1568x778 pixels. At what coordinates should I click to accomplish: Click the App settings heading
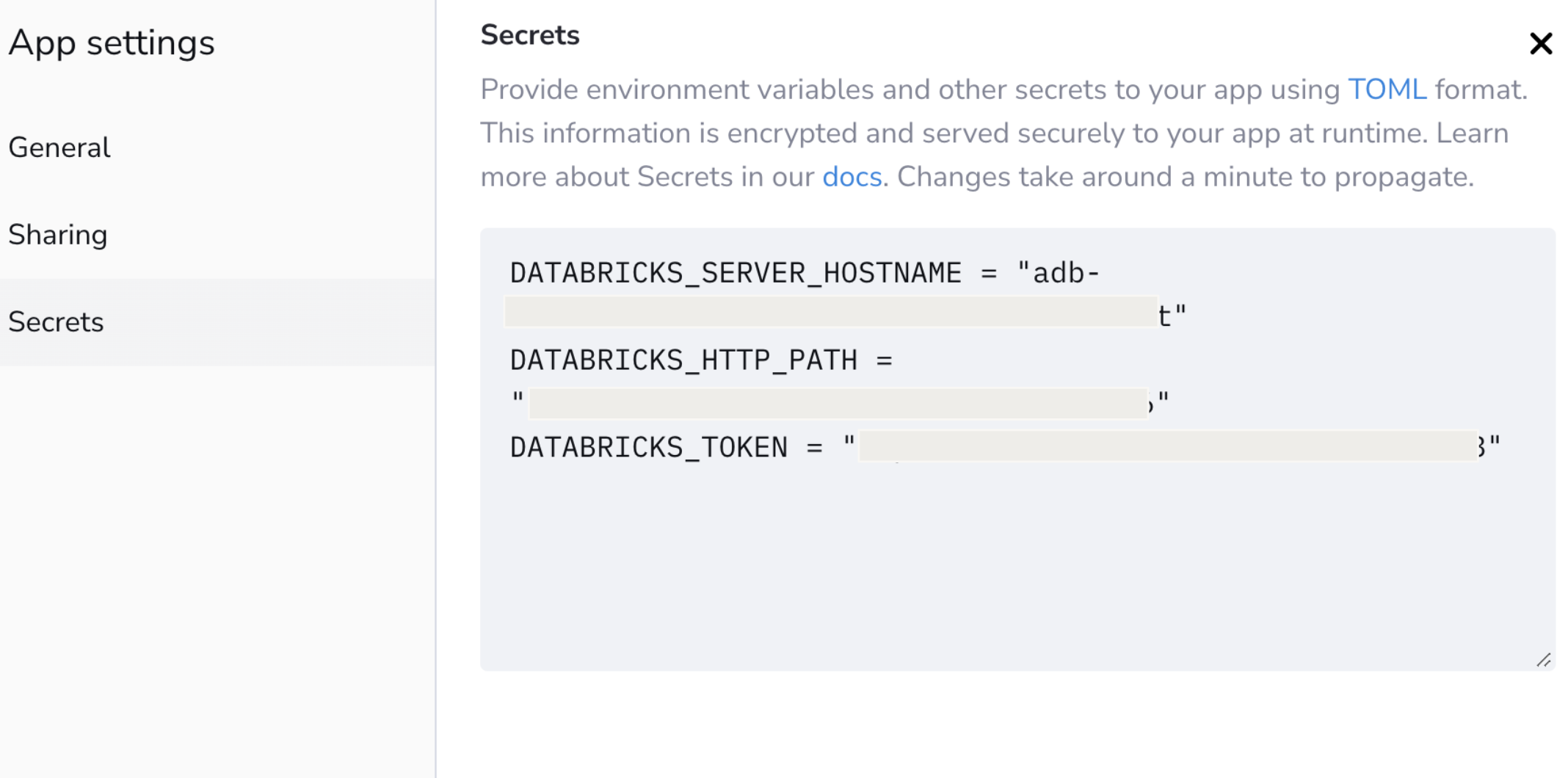pos(112,42)
